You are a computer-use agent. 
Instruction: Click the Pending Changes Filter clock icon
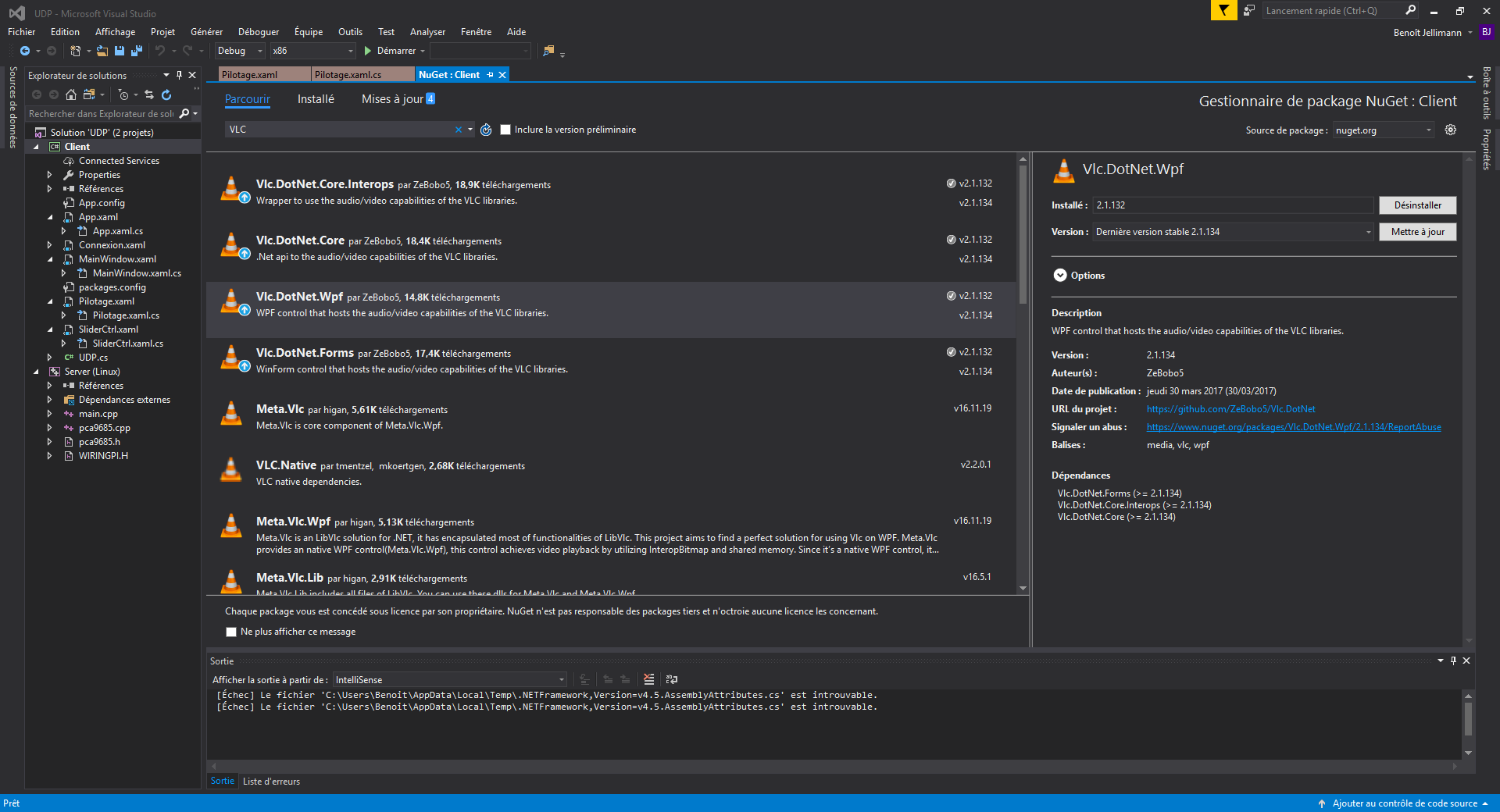point(123,94)
